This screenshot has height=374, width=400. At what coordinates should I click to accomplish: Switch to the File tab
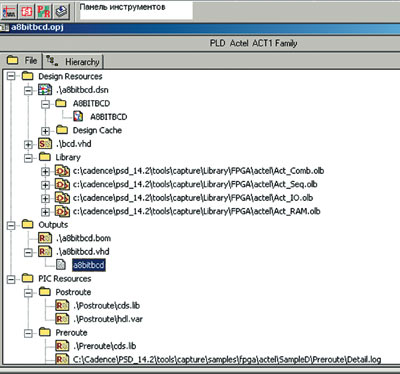22,61
